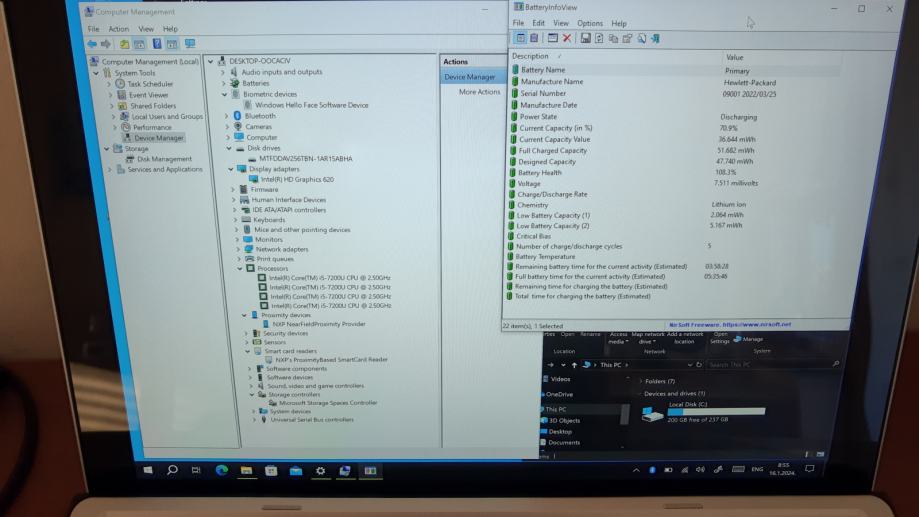The width and height of the screenshot is (919, 517).
Task: Open Help menu in BatteryInfoView
Action: (x=619, y=23)
